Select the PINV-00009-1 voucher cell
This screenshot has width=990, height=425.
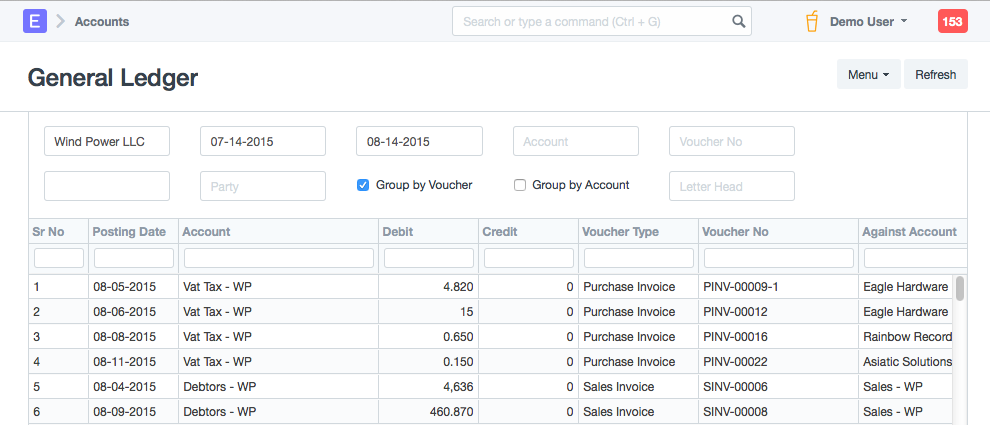[741, 286]
